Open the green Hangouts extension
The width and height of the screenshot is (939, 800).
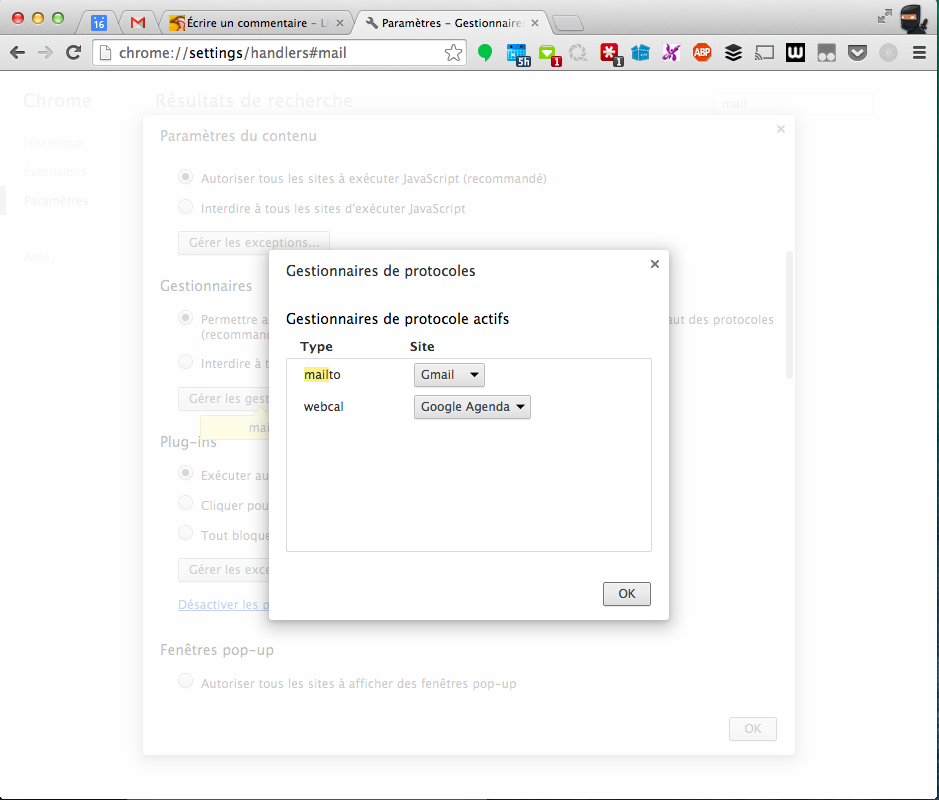(485, 53)
